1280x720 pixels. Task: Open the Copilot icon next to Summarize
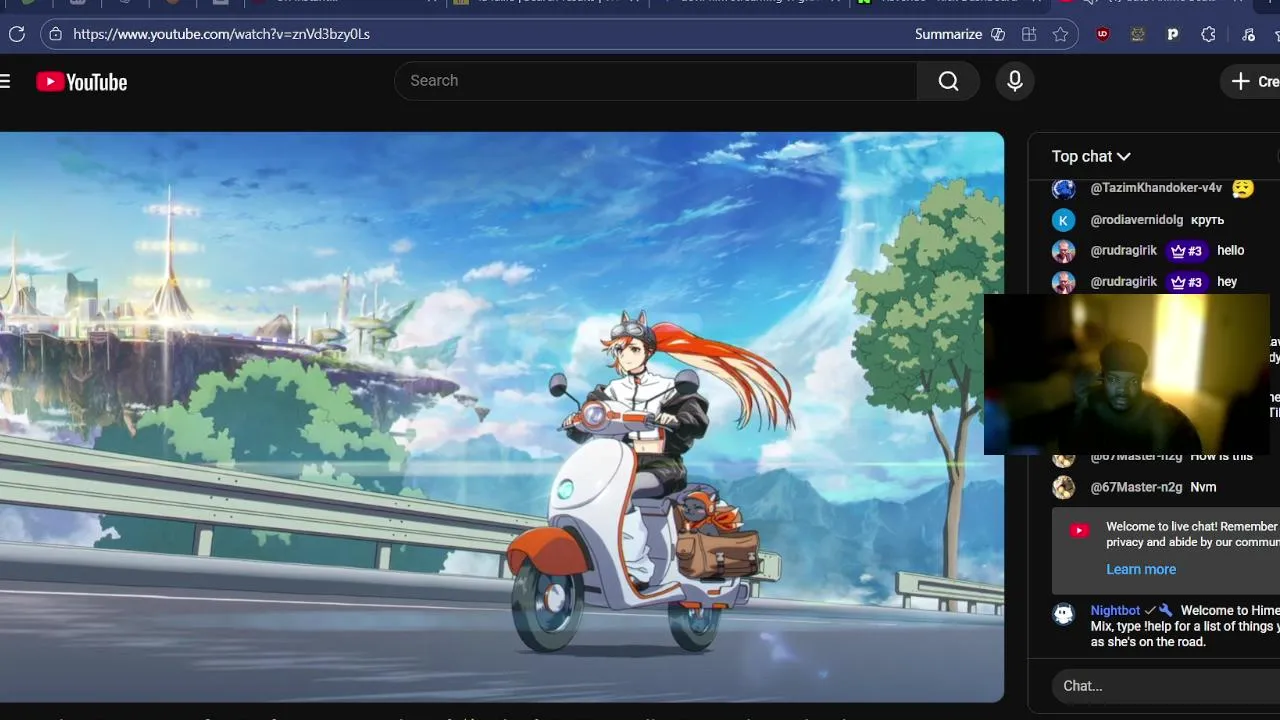pos(998,34)
